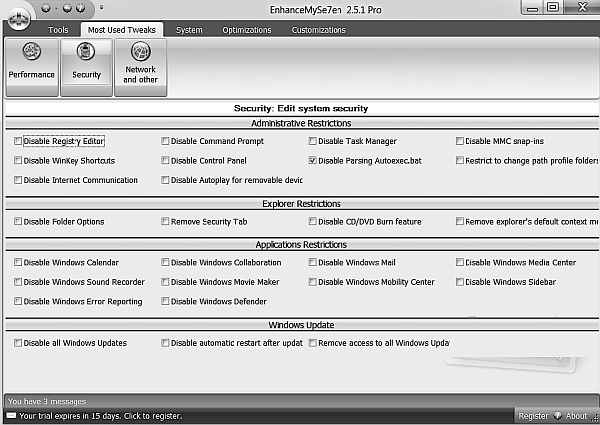Open the Performance tweaks section
The image size is (600, 425).
(32, 67)
